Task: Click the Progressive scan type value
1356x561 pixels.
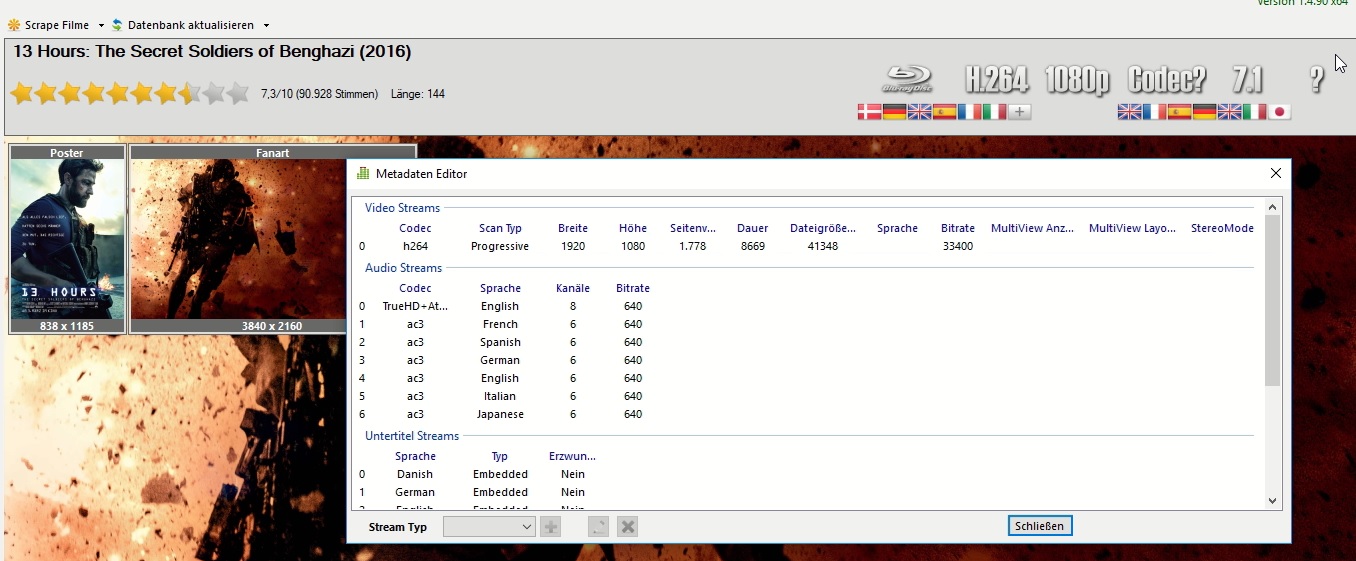Action: click(x=500, y=246)
